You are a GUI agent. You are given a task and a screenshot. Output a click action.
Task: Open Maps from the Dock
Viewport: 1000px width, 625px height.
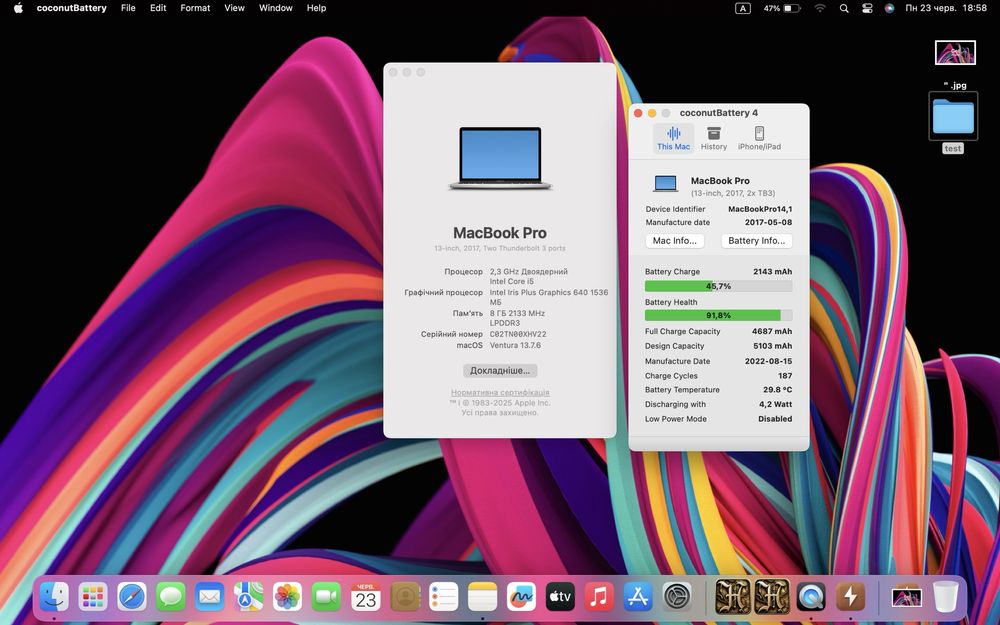coord(248,597)
